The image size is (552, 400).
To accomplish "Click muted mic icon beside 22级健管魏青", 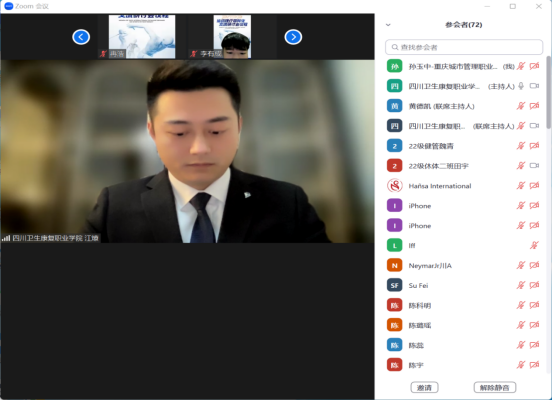I will click(521, 146).
